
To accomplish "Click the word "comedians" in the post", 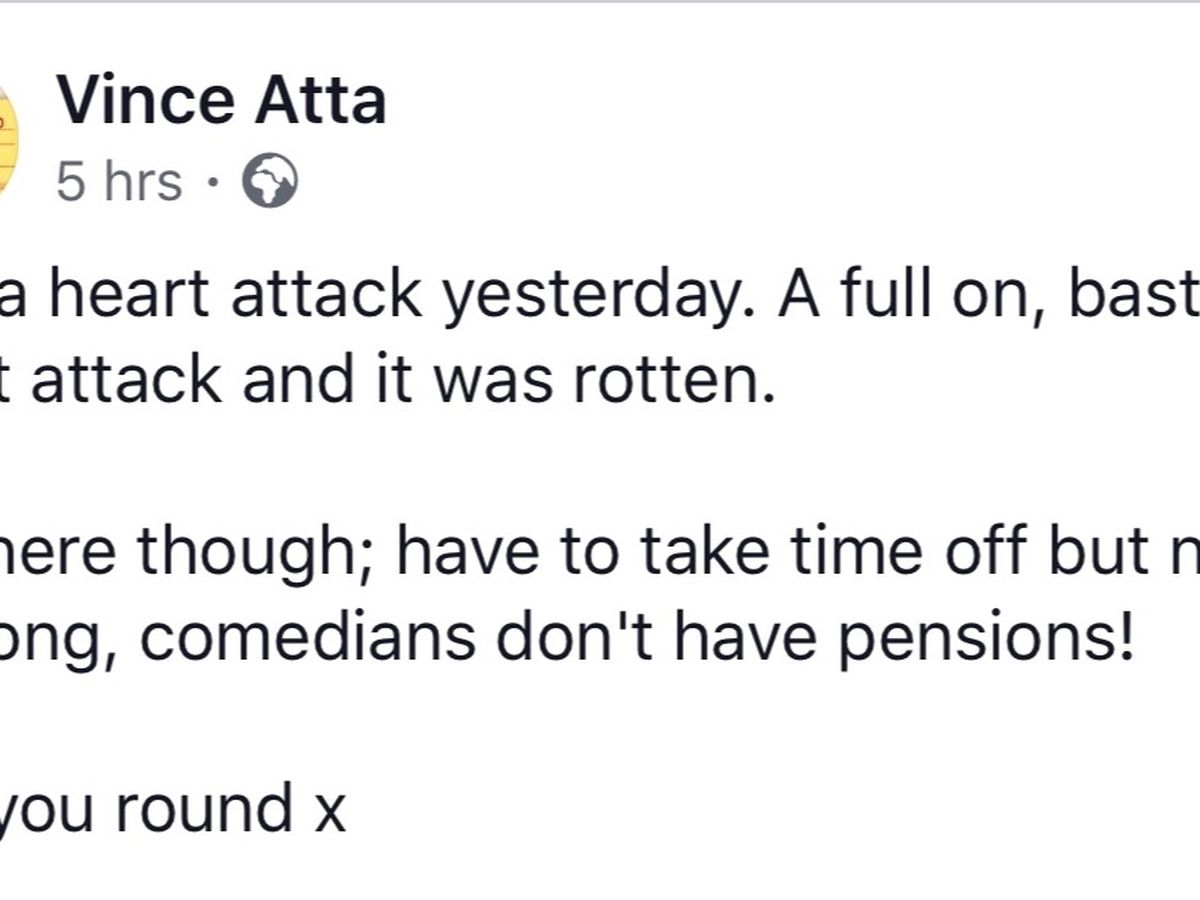I will pyautogui.click(x=306, y=640).
